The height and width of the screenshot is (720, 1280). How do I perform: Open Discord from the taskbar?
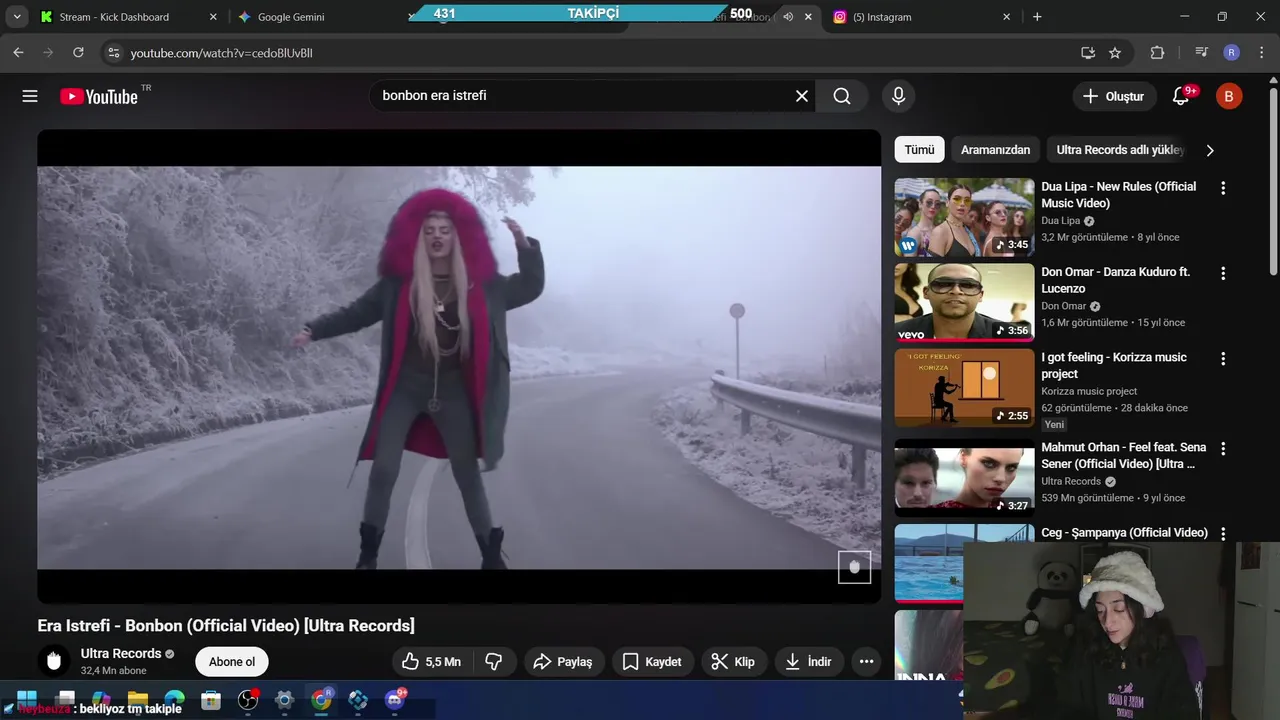tap(395, 700)
